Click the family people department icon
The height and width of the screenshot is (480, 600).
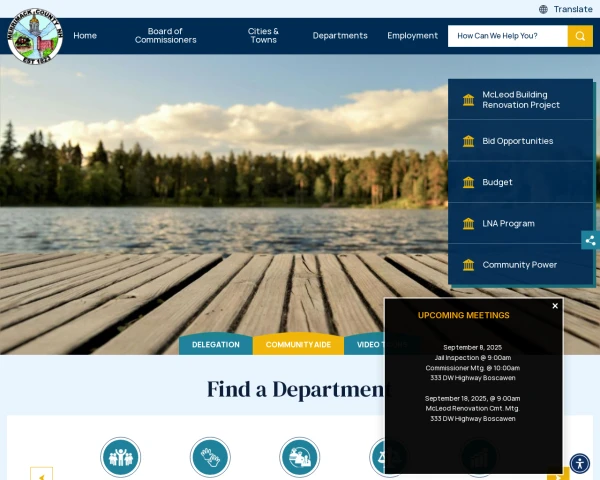pos(121,457)
